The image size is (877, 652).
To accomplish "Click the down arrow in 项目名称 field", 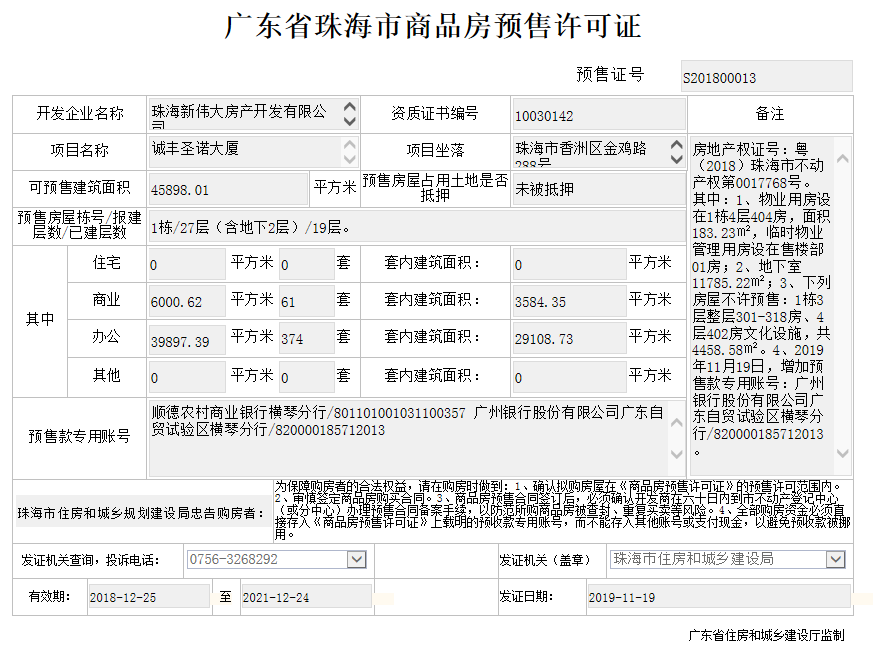I will tap(348, 159).
